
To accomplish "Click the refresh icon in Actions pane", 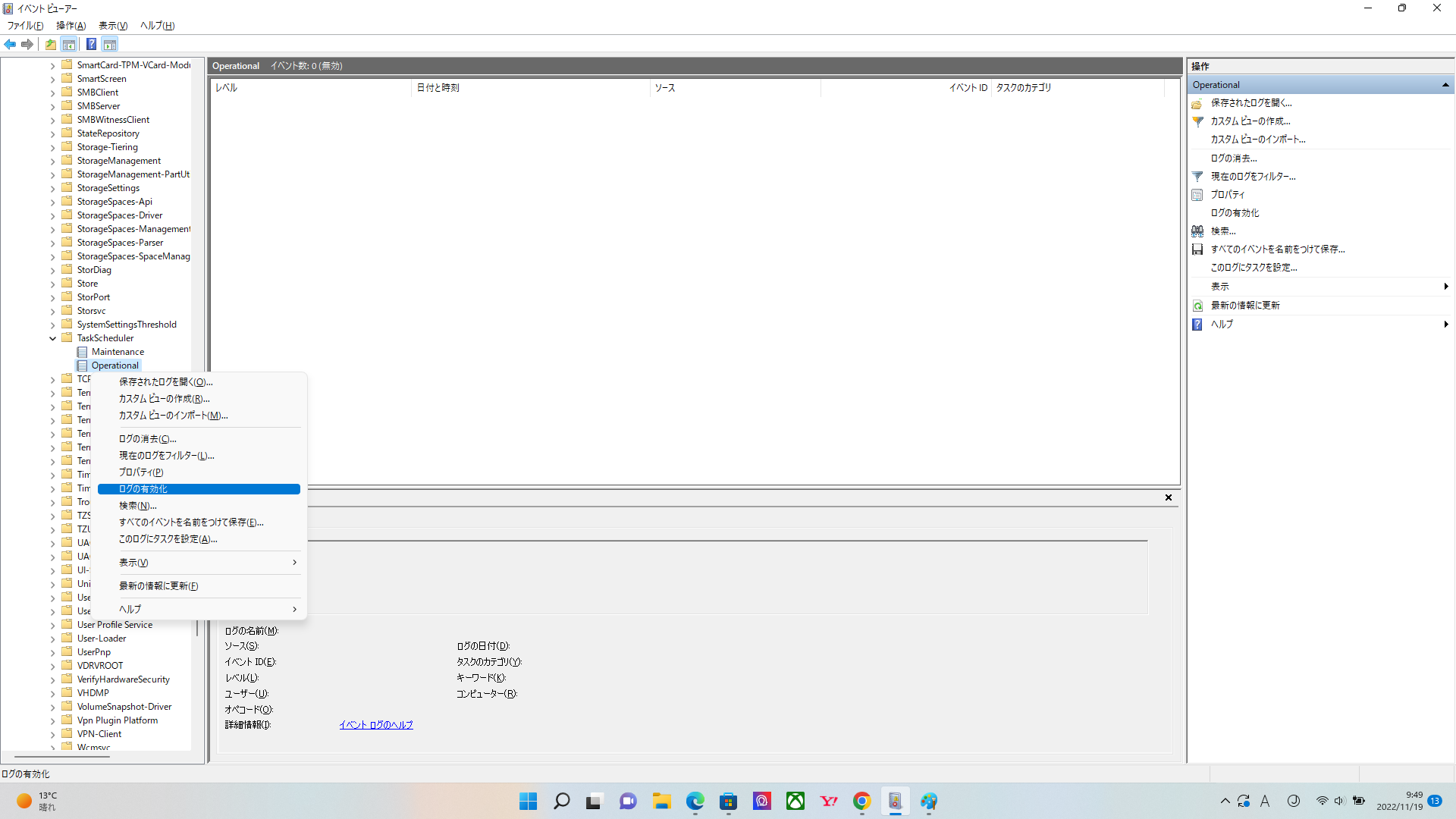I will click(1197, 306).
